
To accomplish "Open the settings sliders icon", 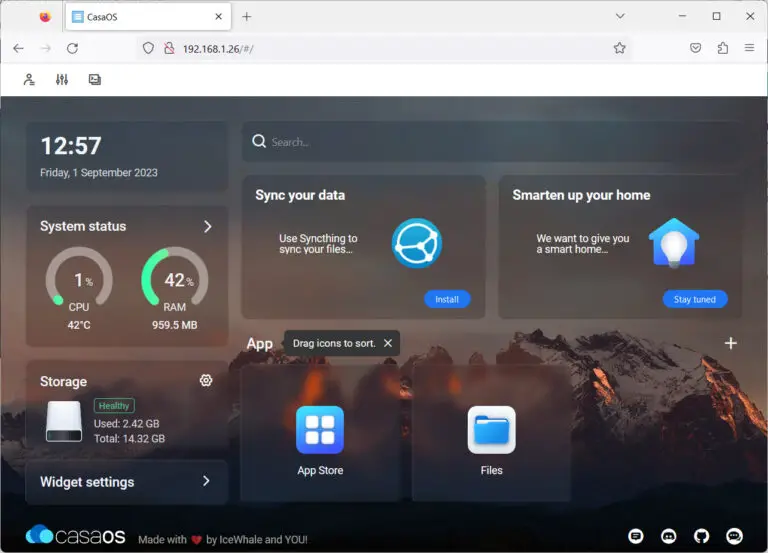I will coord(62,80).
